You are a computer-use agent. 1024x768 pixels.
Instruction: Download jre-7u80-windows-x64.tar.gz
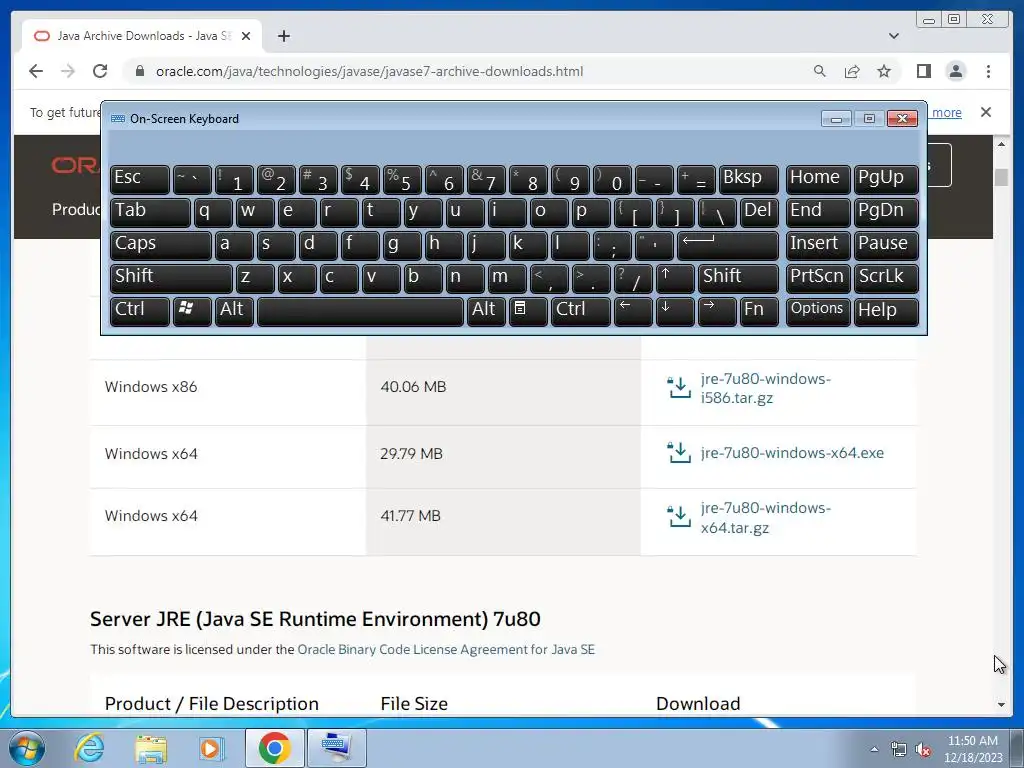click(765, 517)
